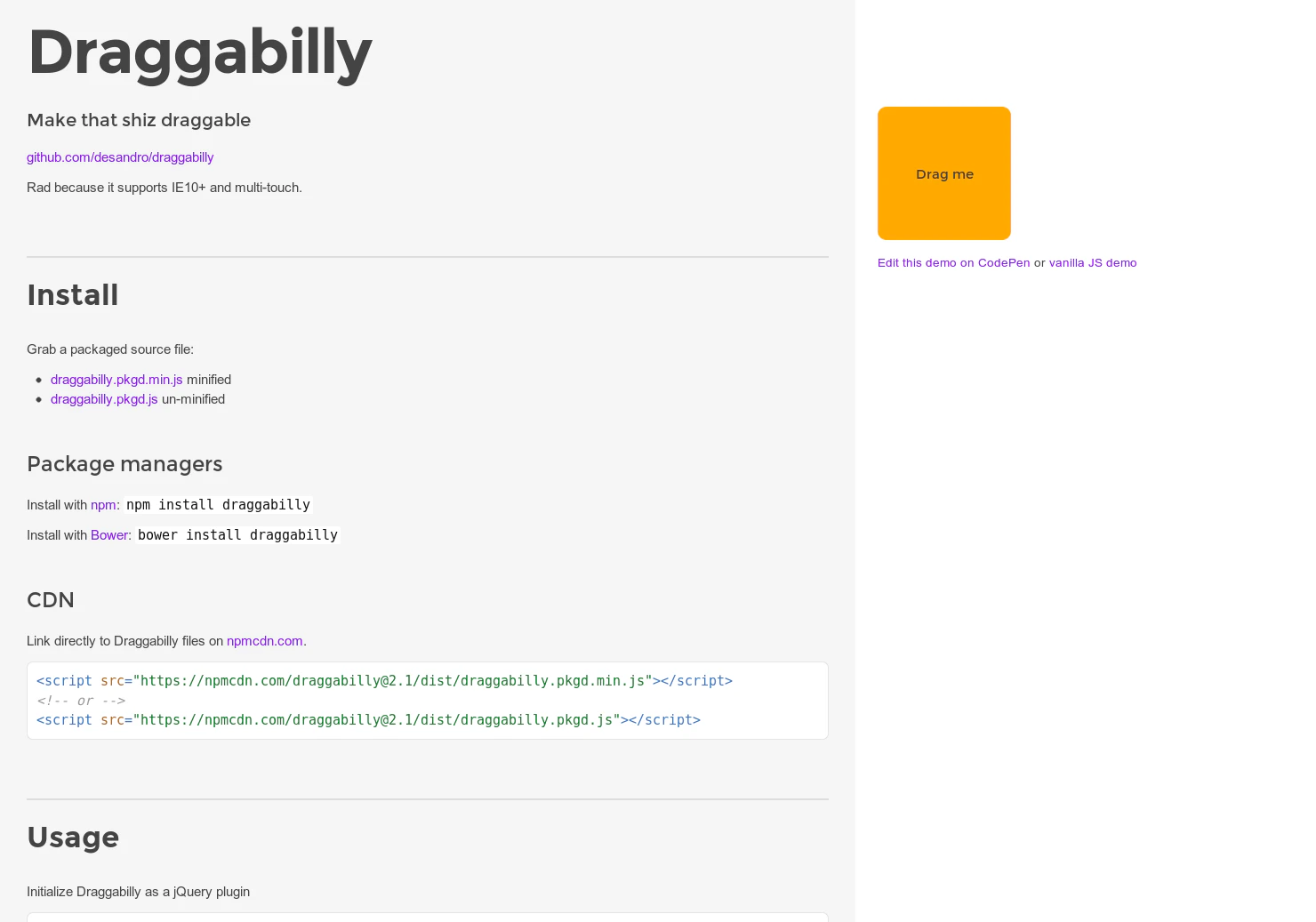Click the CDN heading
The width and height of the screenshot is (1316, 922).
click(51, 600)
